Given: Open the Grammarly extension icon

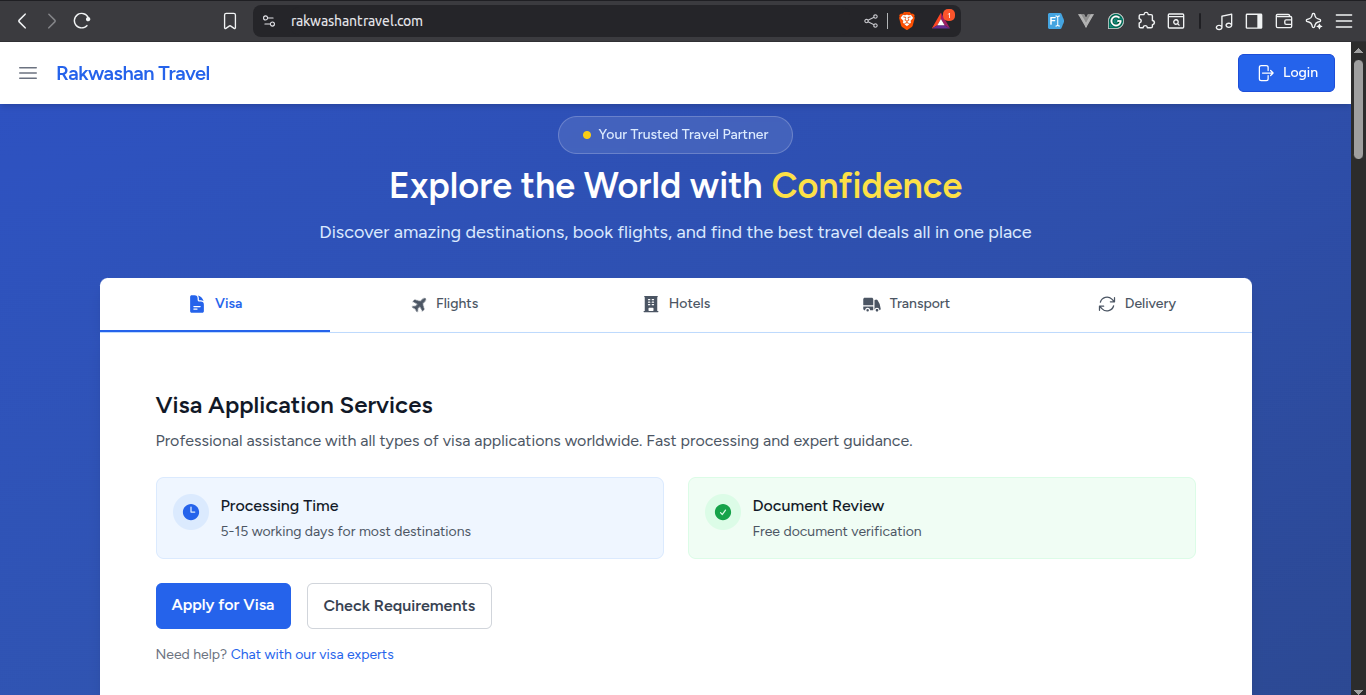Looking at the screenshot, I should tap(1115, 21).
